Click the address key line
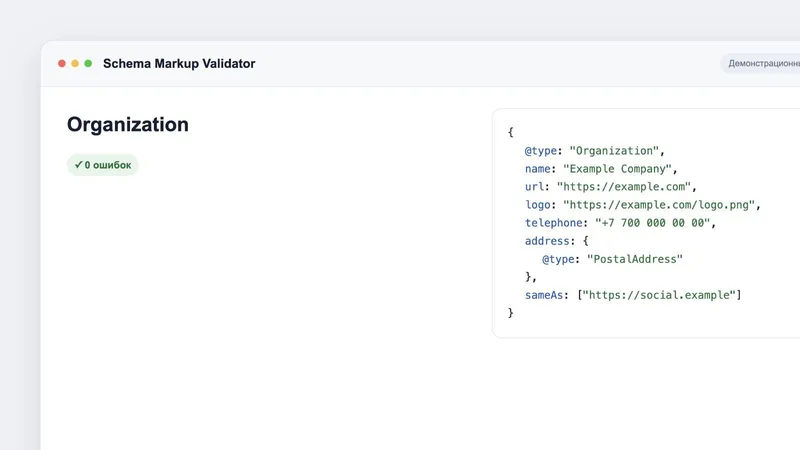800x450 pixels. pyautogui.click(x=557, y=241)
